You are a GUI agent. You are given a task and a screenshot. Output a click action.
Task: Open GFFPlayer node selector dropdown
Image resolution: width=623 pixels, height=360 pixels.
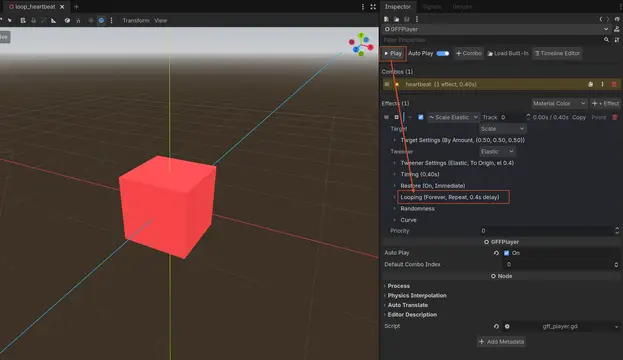click(496, 29)
